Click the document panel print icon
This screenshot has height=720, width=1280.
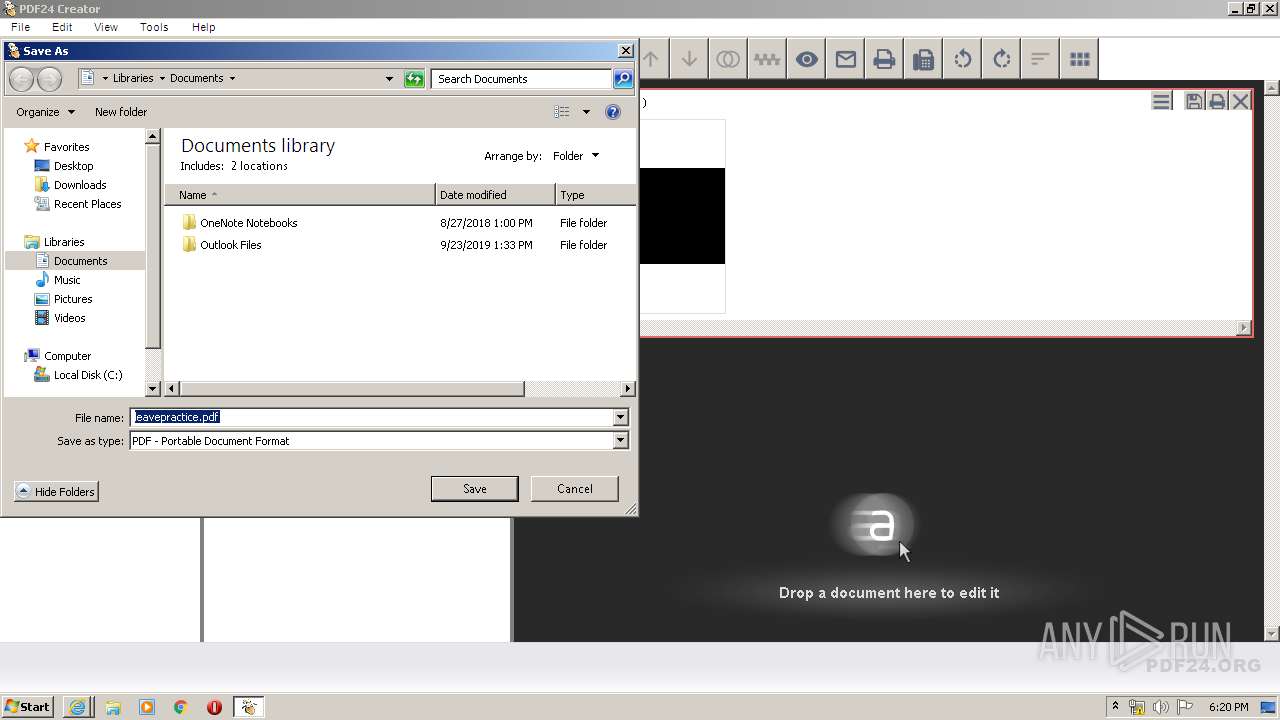[x=1217, y=101]
